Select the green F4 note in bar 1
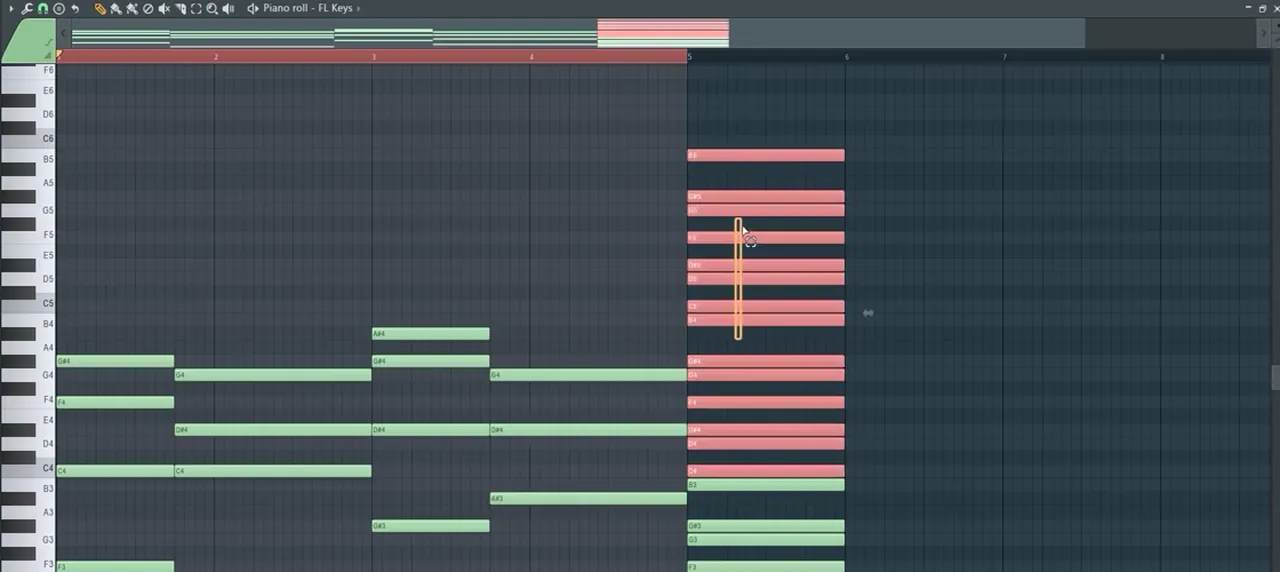The image size is (1280, 572). pyautogui.click(x=115, y=402)
